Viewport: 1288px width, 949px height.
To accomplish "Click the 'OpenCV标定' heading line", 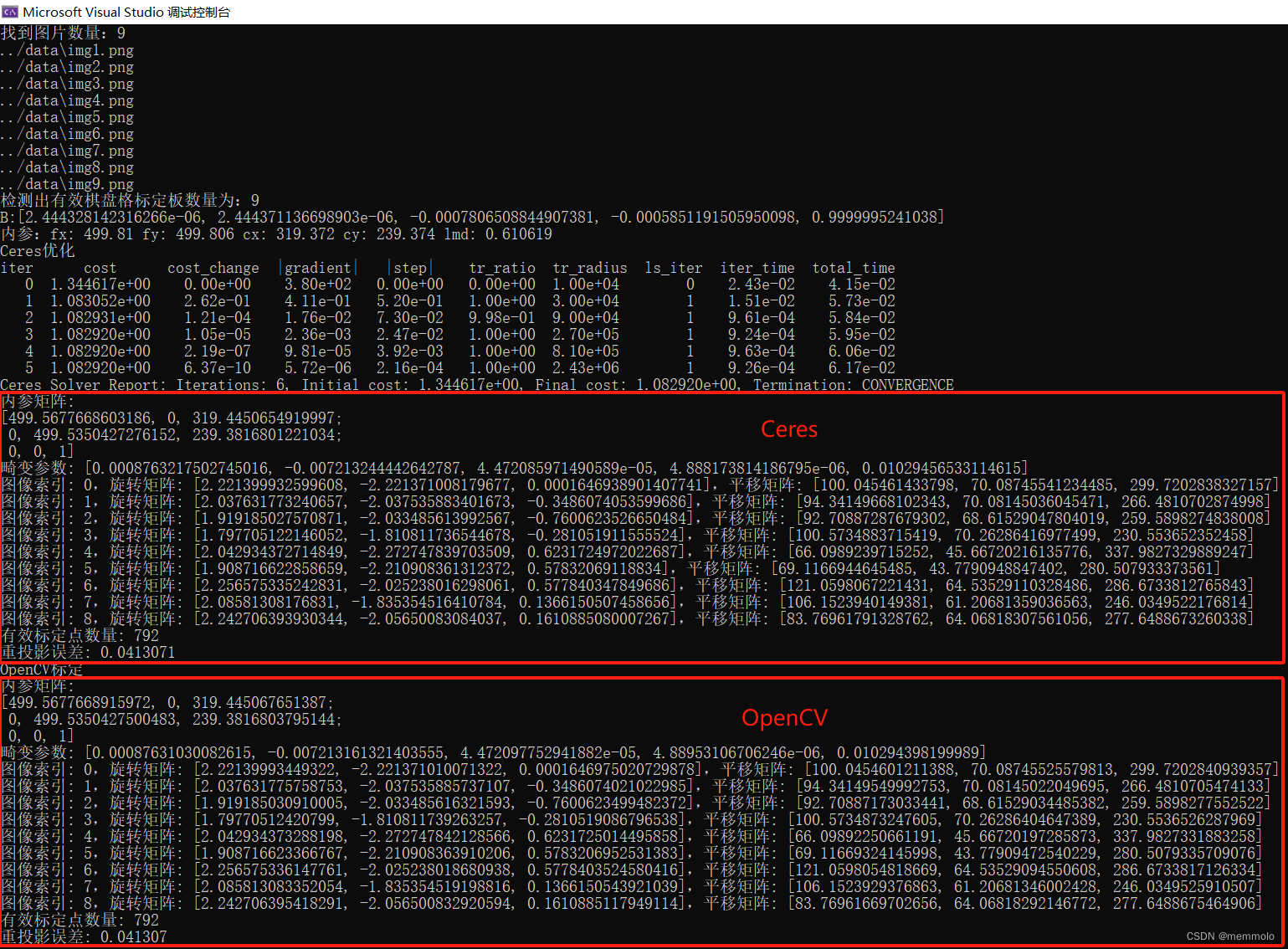I will [x=42, y=669].
